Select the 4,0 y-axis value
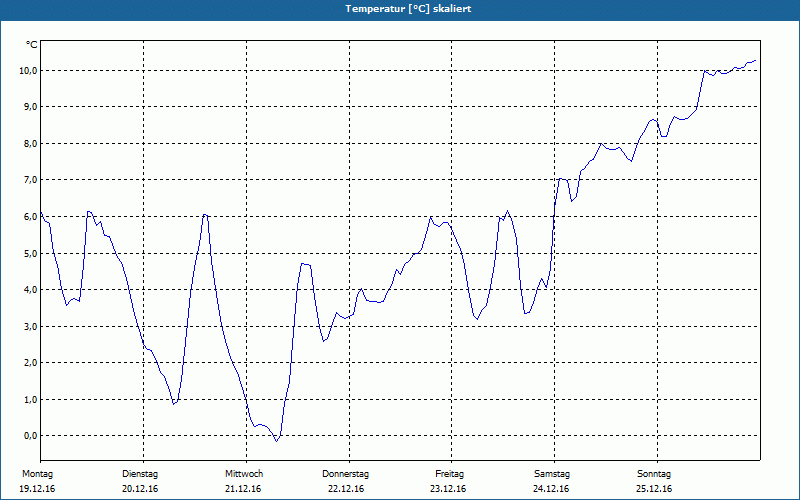 (30, 289)
